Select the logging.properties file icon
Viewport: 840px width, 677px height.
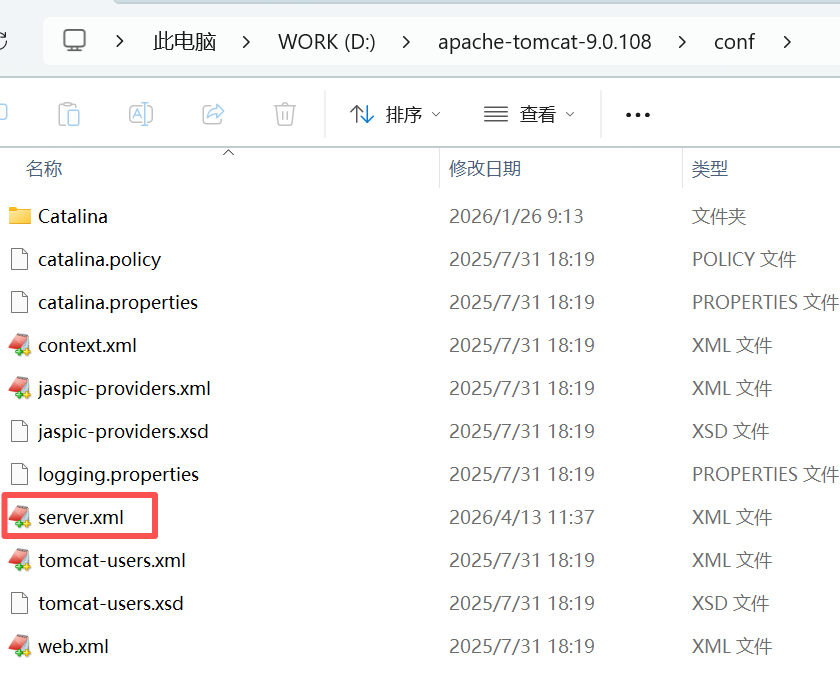[x=20, y=474]
